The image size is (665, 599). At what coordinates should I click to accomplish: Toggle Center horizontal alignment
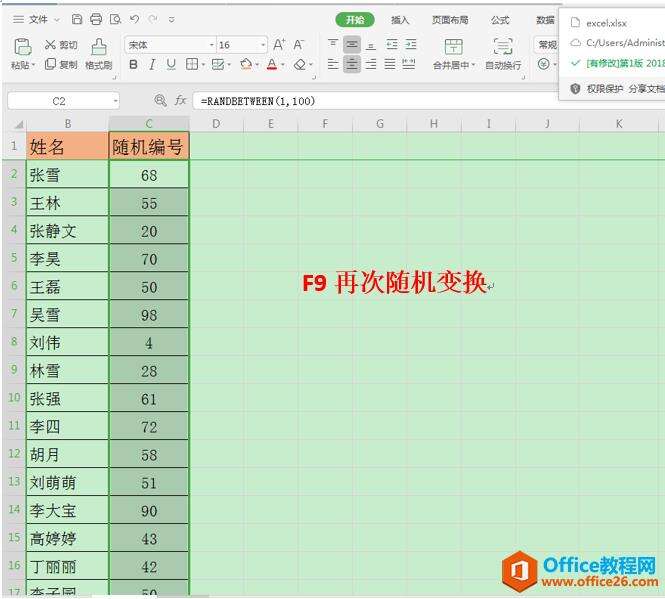pyautogui.click(x=352, y=64)
